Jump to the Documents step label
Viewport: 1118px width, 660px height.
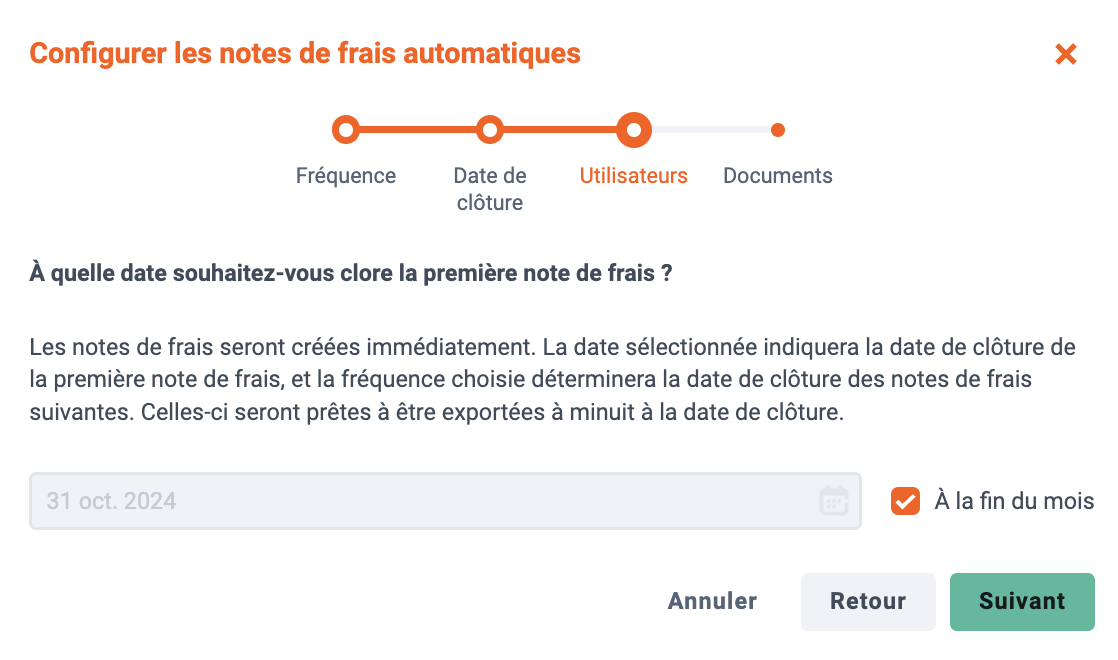click(778, 175)
